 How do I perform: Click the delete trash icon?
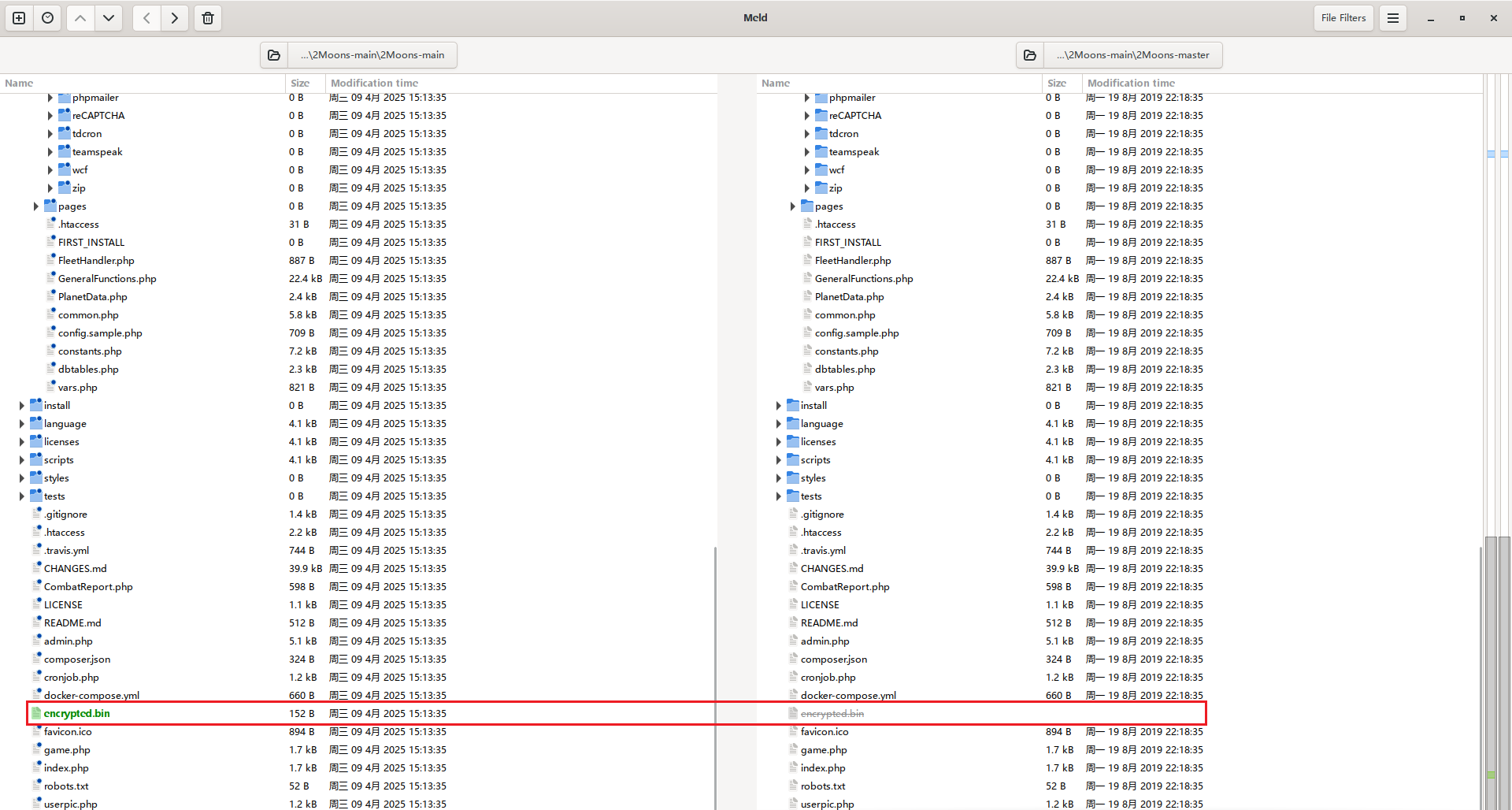point(208,18)
